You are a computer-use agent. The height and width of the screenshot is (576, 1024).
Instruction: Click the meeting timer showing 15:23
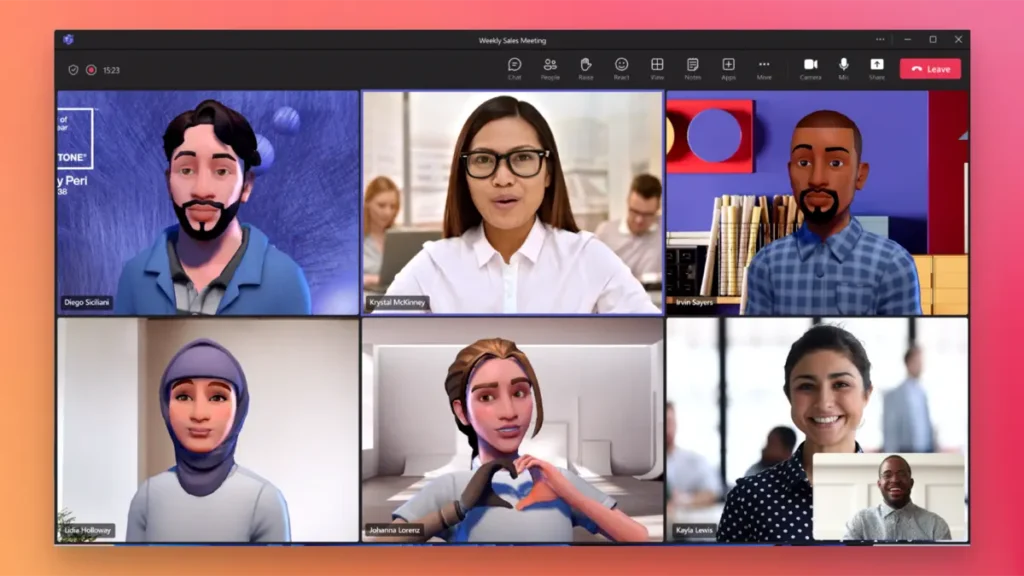pos(111,68)
